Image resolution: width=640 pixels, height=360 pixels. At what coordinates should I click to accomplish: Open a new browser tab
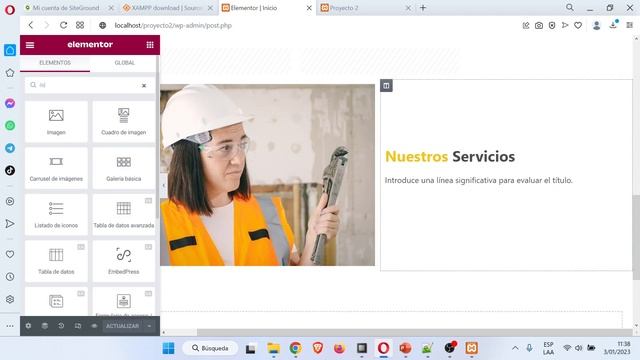(x=423, y=8)
